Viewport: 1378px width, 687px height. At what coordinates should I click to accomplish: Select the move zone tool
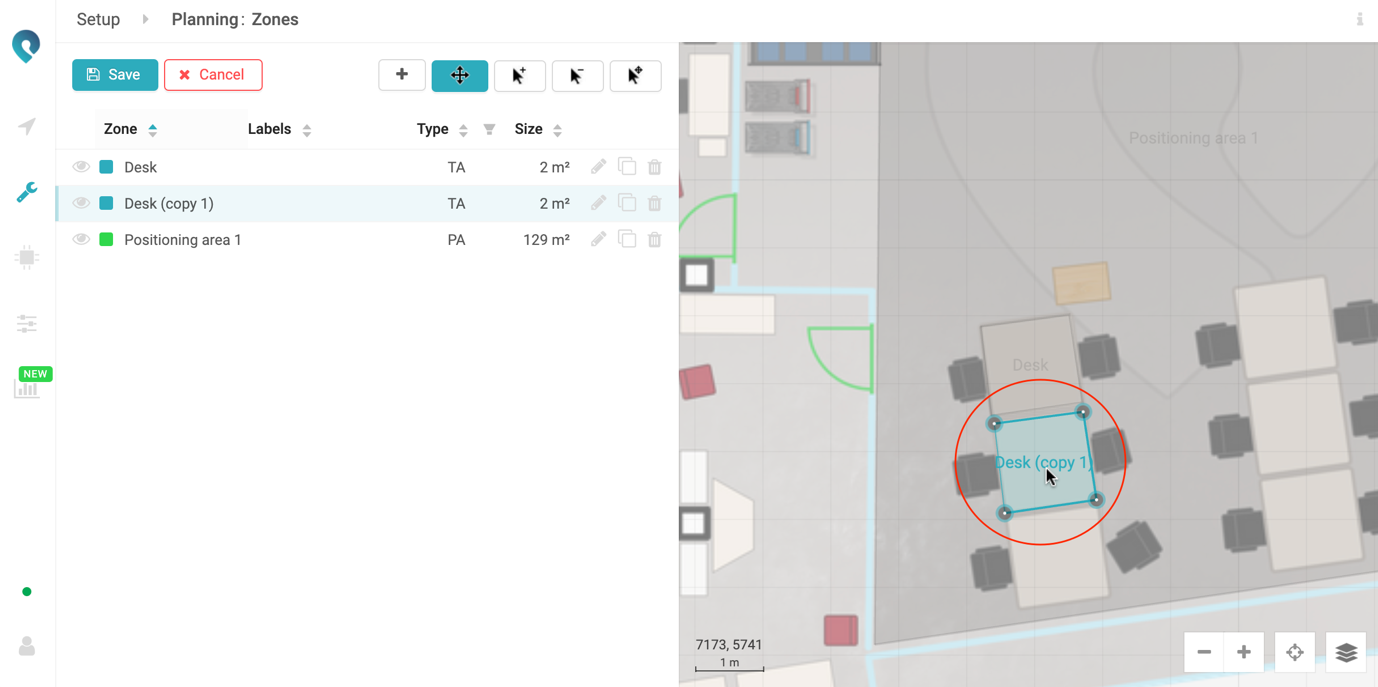460,76
